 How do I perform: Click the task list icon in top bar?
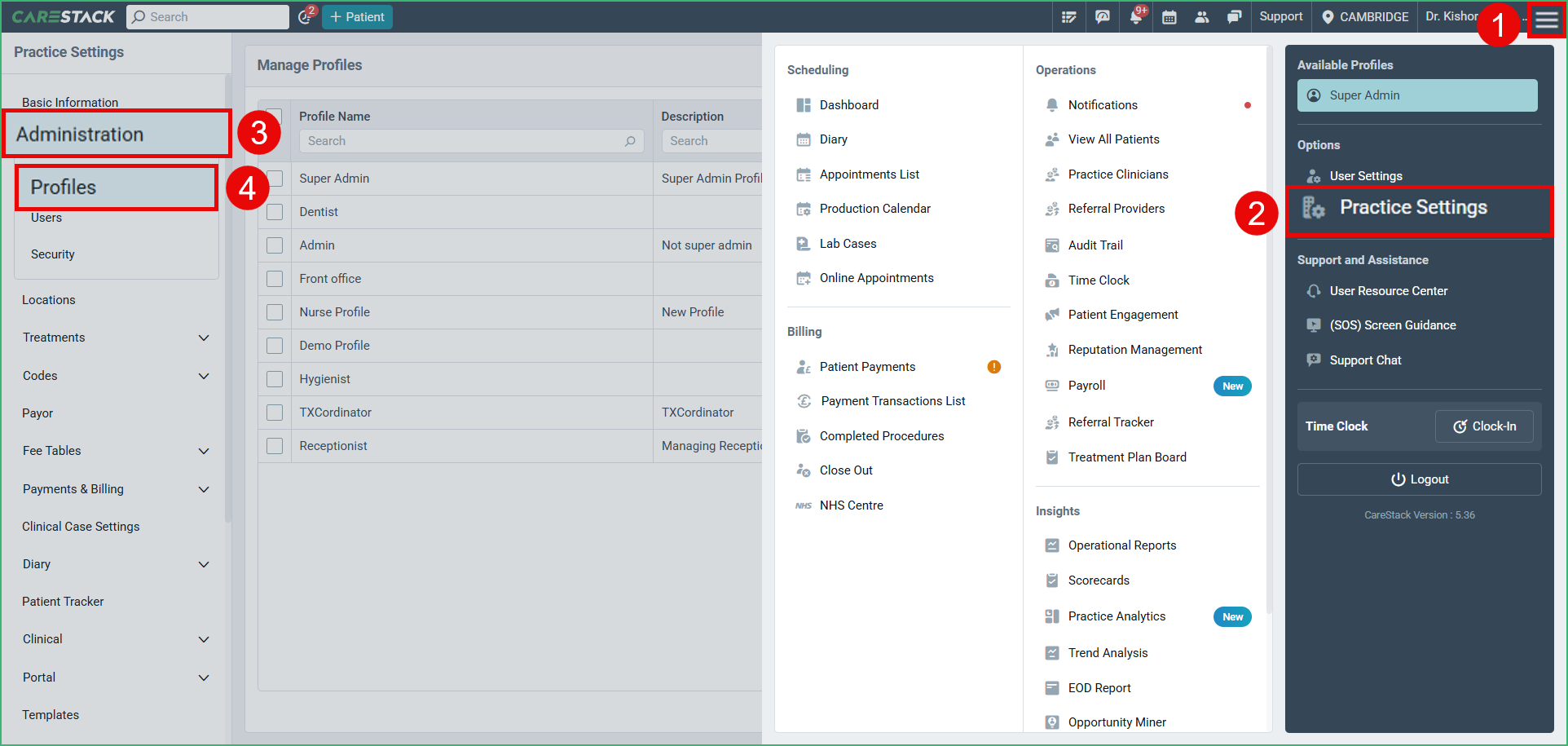tap(1069, 17)
